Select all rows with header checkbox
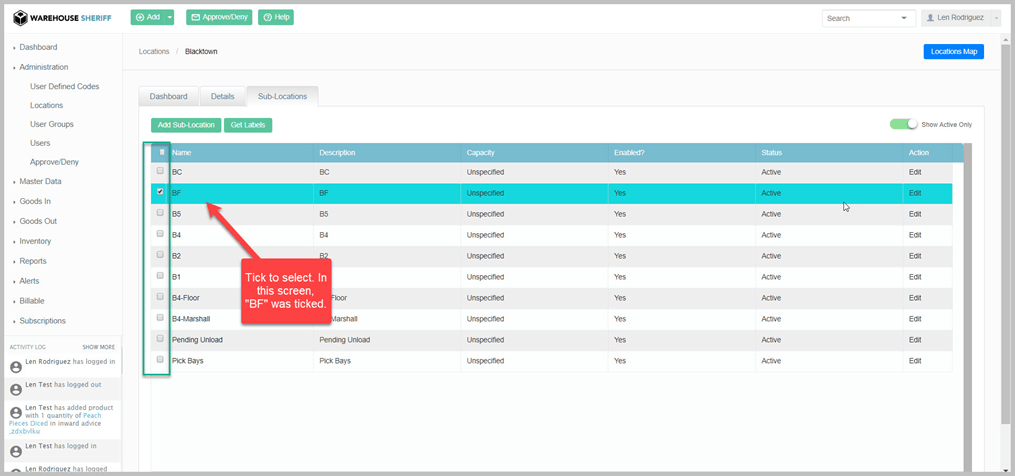 point(161,152)
